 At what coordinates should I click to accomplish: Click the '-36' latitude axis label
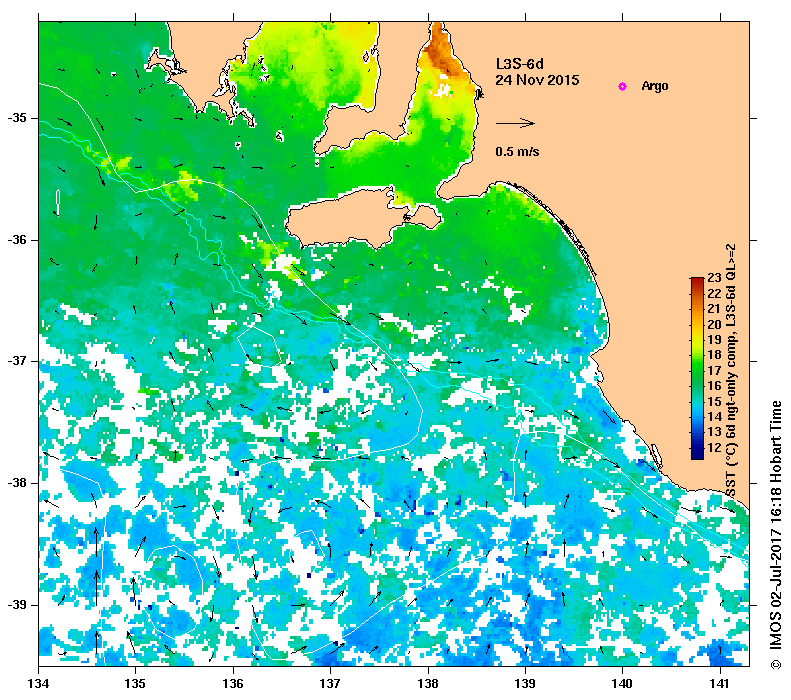point(17,240)
